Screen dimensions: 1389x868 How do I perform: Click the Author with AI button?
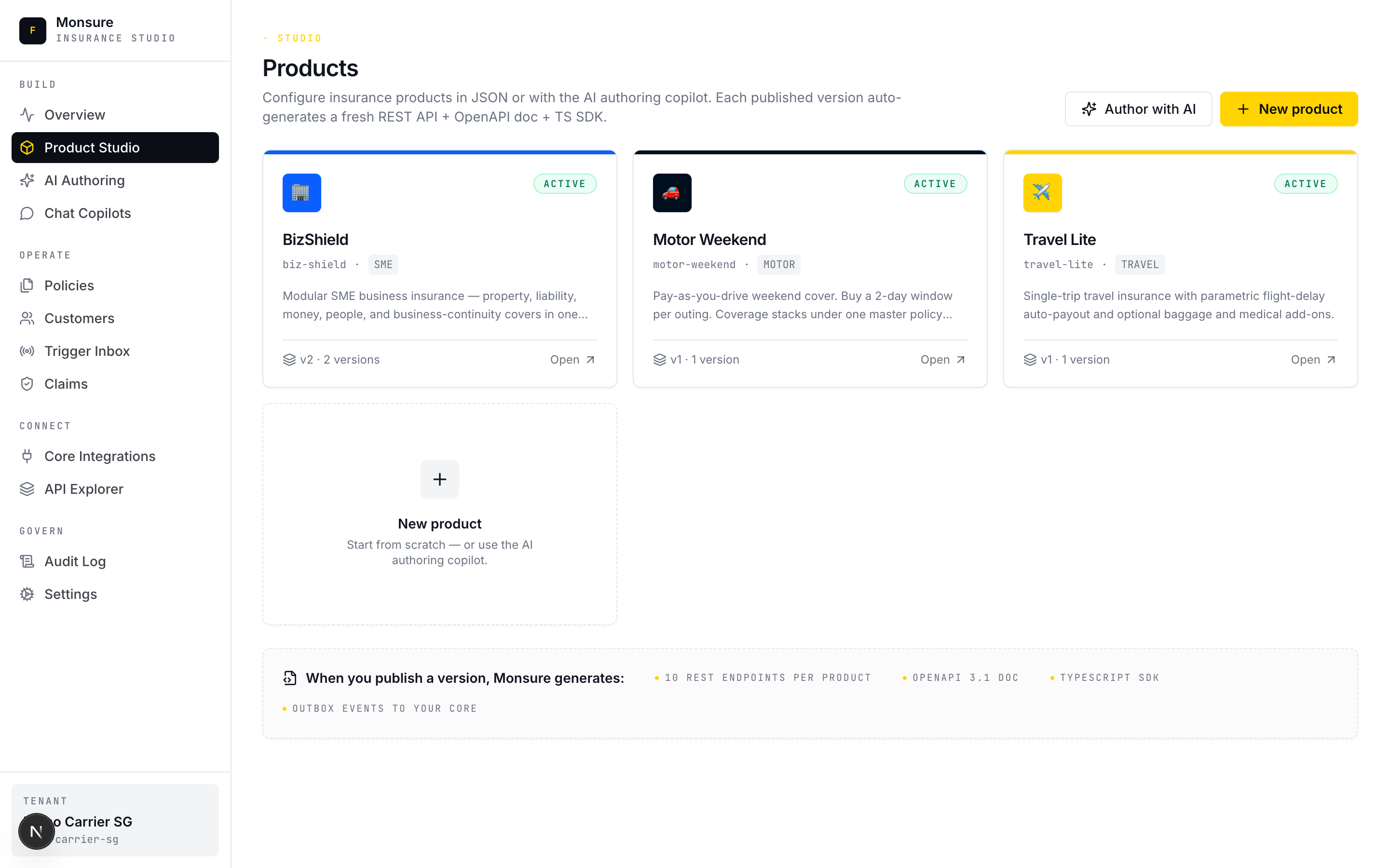tap(1138, 109)
